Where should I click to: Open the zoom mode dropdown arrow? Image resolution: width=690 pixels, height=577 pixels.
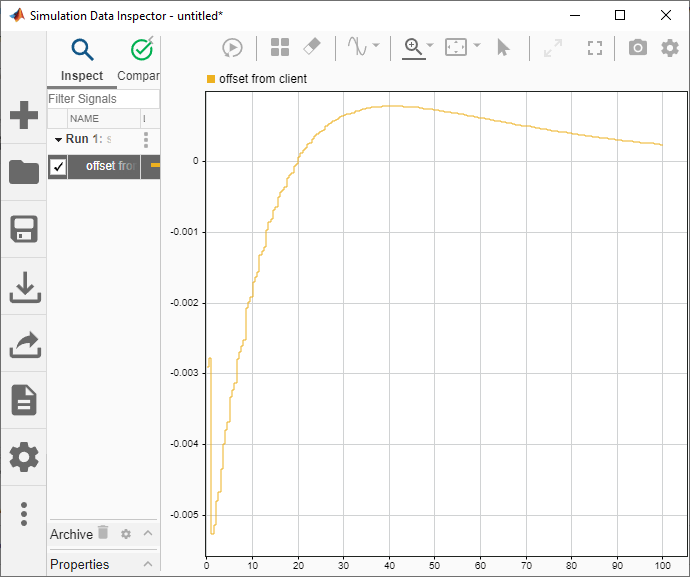pos(430,46)
